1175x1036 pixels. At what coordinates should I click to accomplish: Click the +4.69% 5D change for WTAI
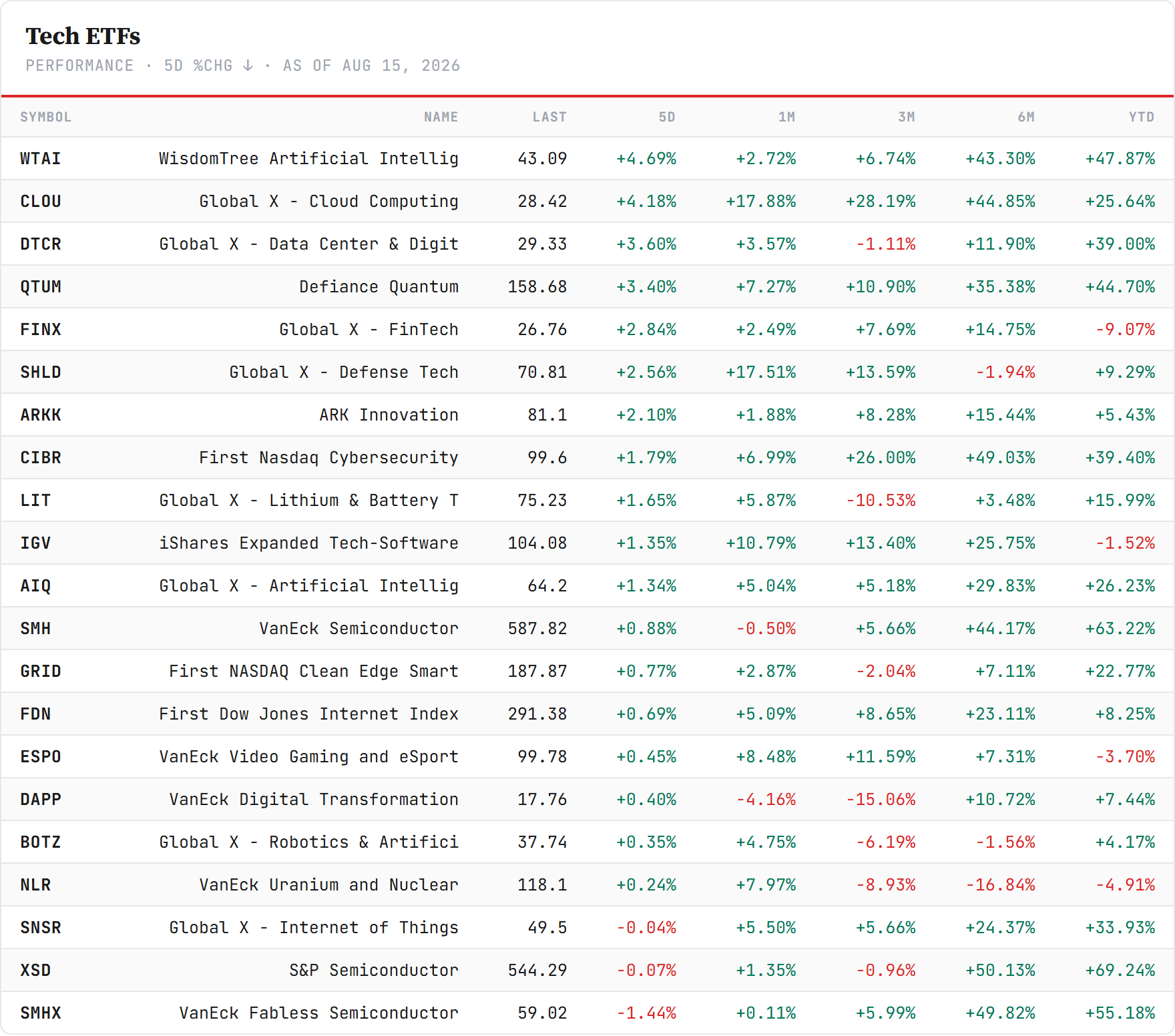tap(646, 159)
